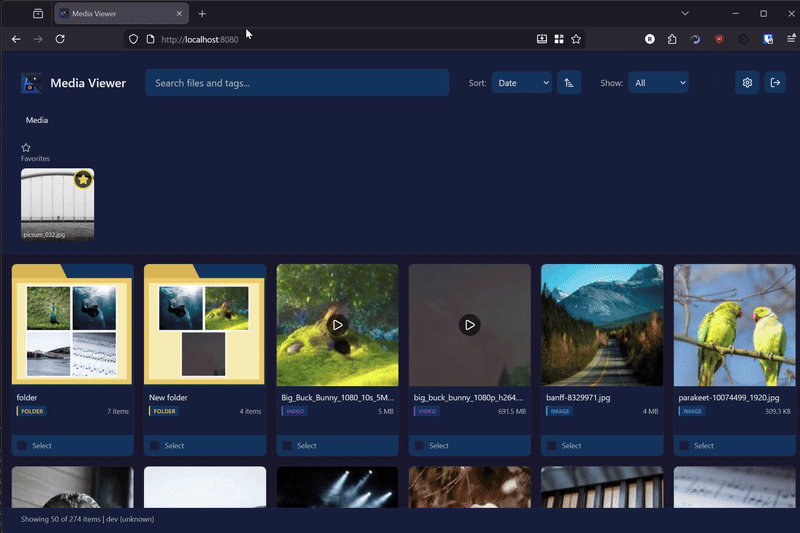Screen dimensions: 800x533
Task: Click the Media breadcrumb
Action: pos(37,120)
